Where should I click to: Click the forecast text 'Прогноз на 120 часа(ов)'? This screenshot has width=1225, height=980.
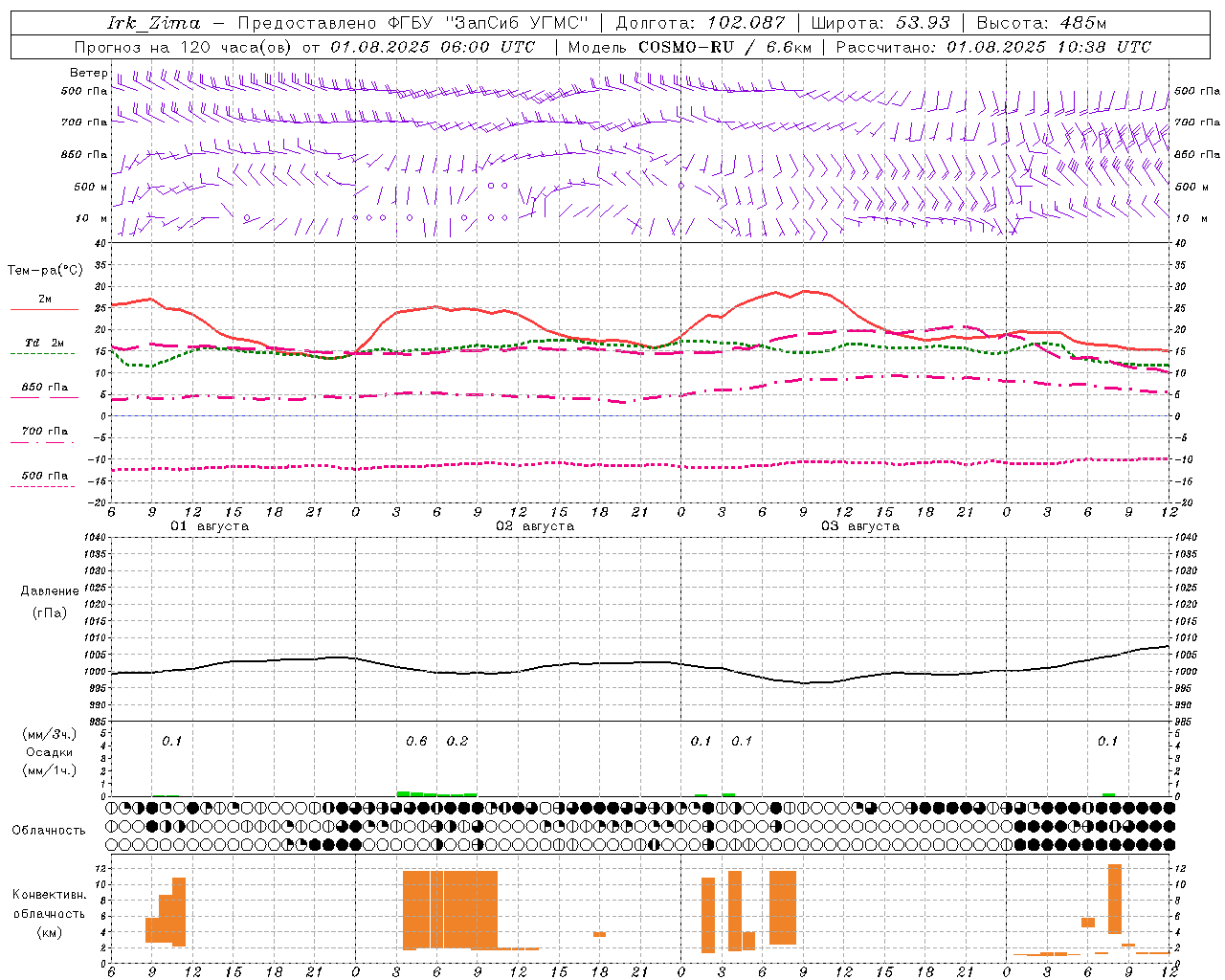185,47
